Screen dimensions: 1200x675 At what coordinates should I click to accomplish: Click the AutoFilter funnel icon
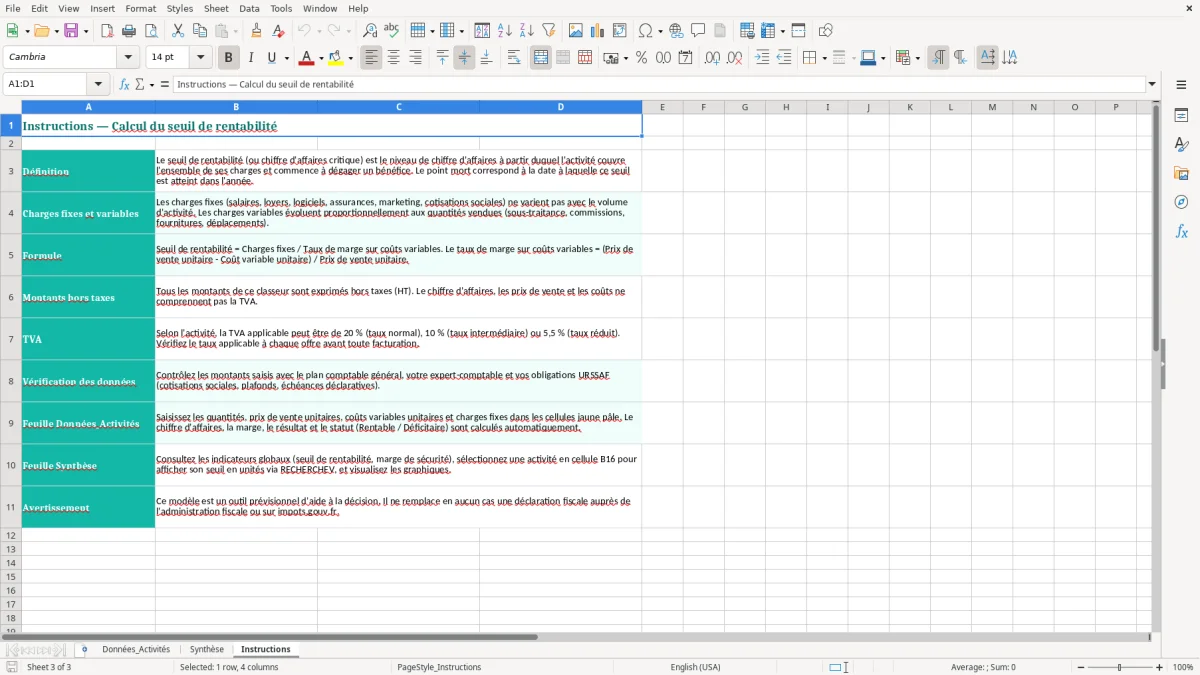tap(549, 31)
